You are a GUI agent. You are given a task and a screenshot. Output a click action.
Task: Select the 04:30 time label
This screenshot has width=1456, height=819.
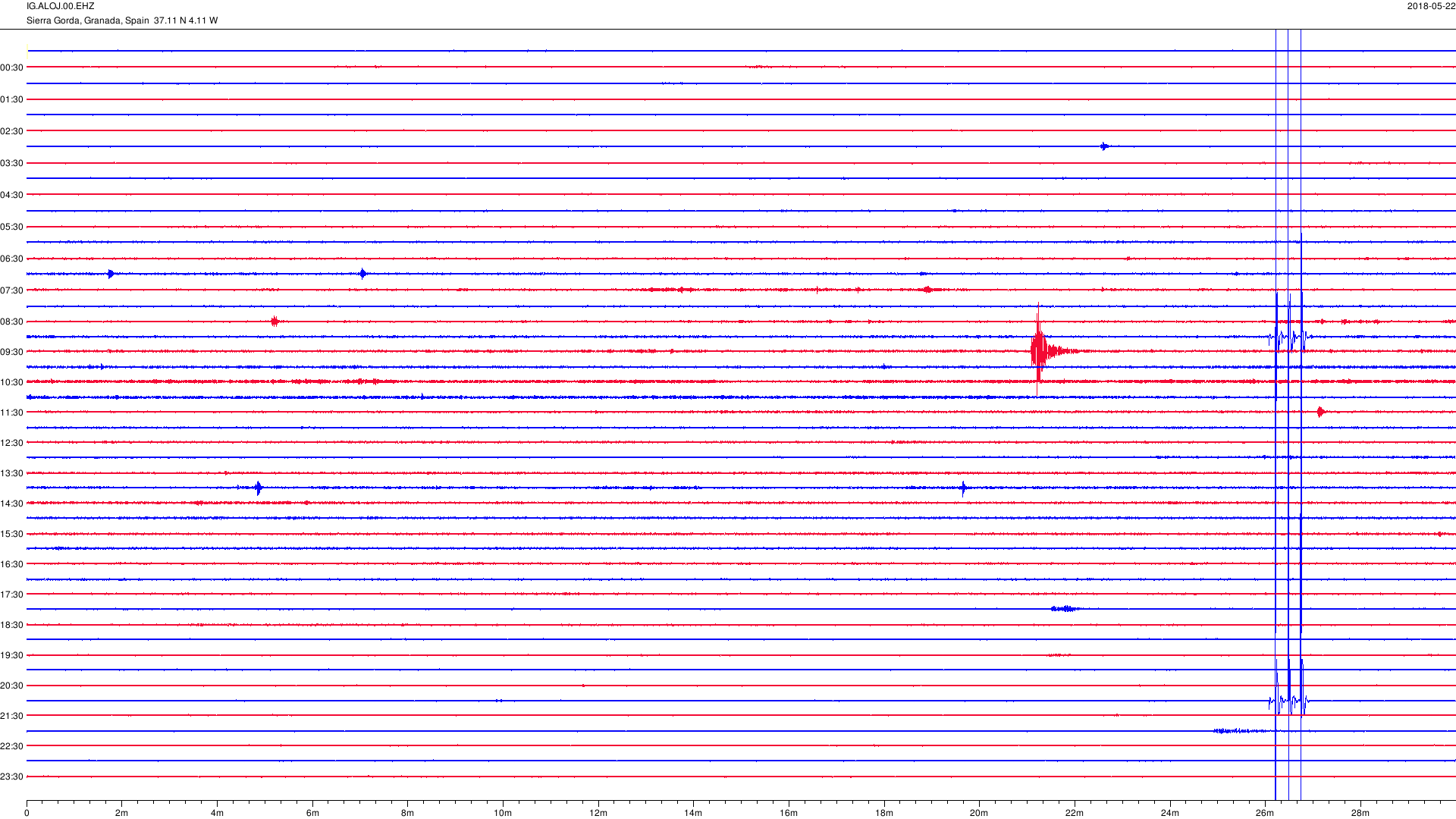pyautogui.click(x=11, y=195)
